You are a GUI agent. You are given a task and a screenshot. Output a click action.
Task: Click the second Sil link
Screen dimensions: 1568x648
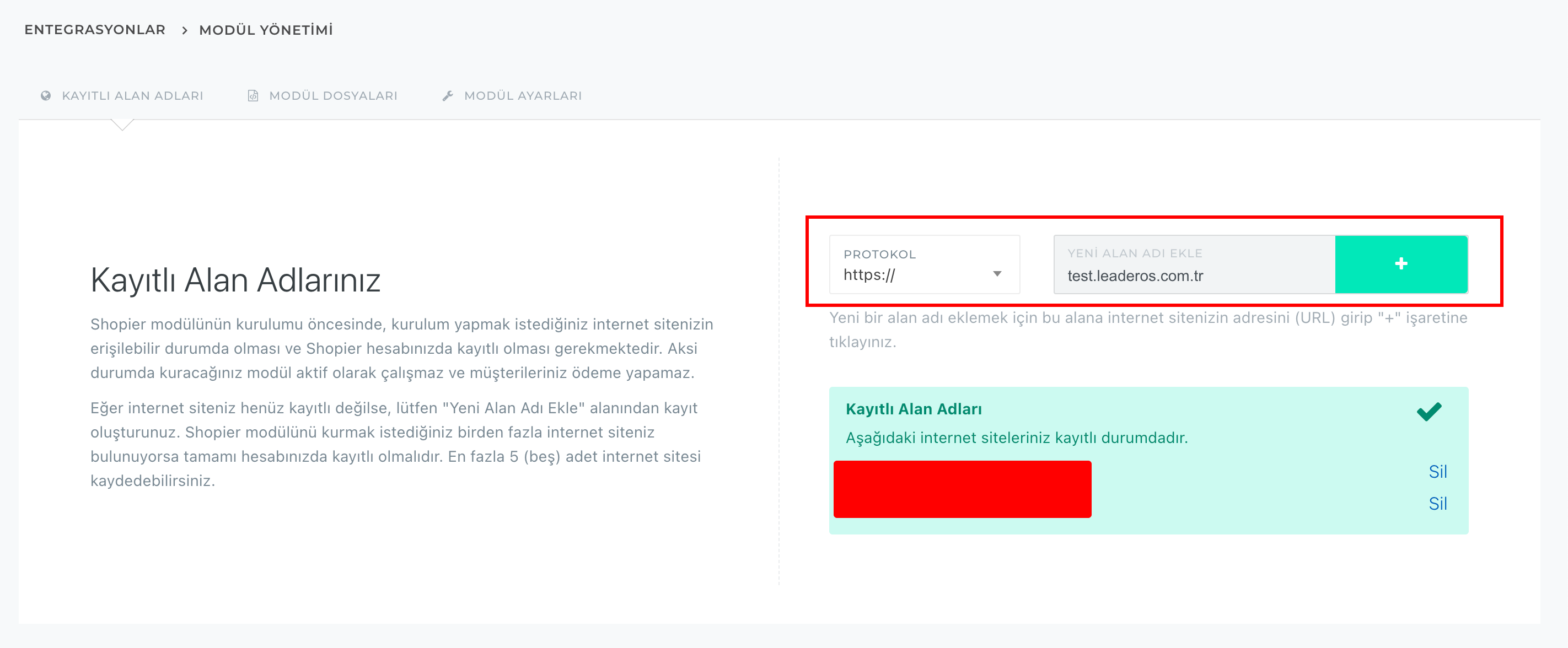point(1437,503)
